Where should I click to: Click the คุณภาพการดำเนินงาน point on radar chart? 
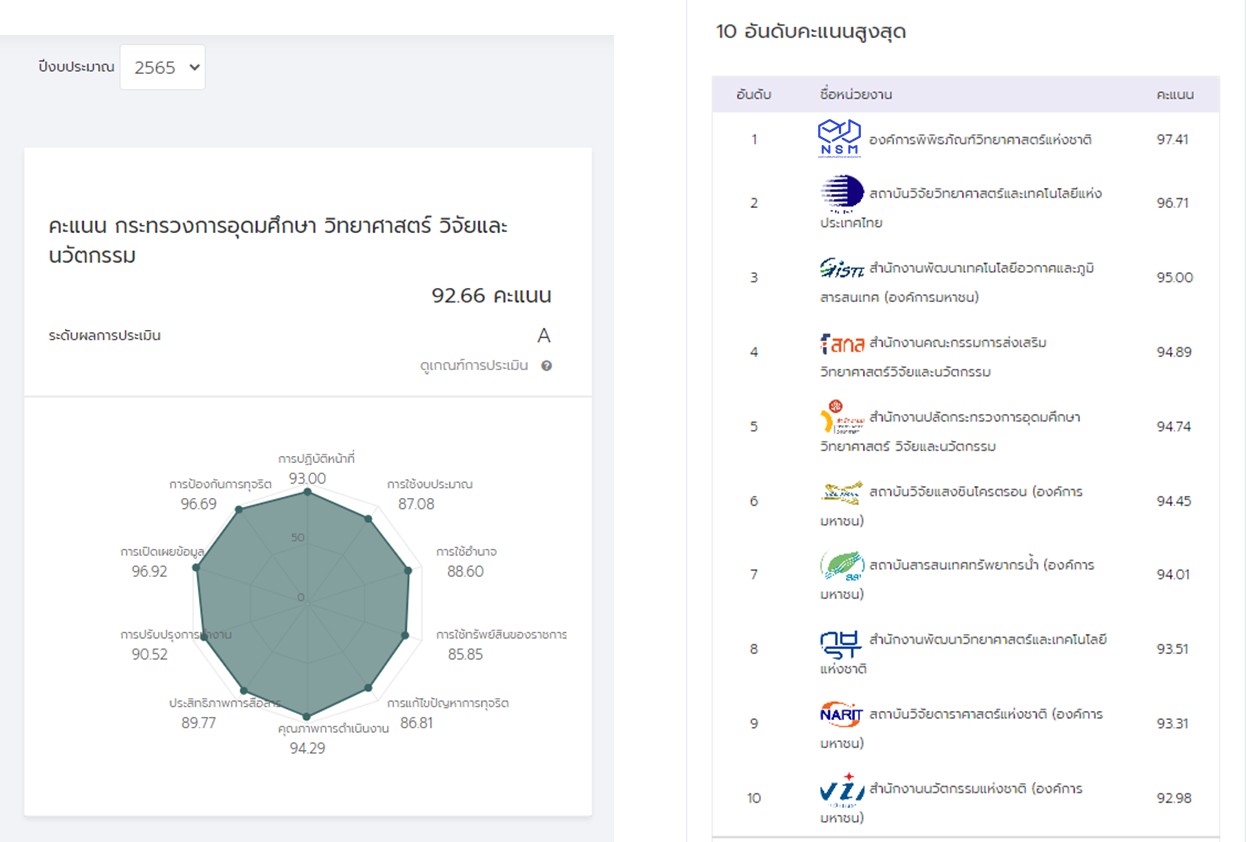307,717
